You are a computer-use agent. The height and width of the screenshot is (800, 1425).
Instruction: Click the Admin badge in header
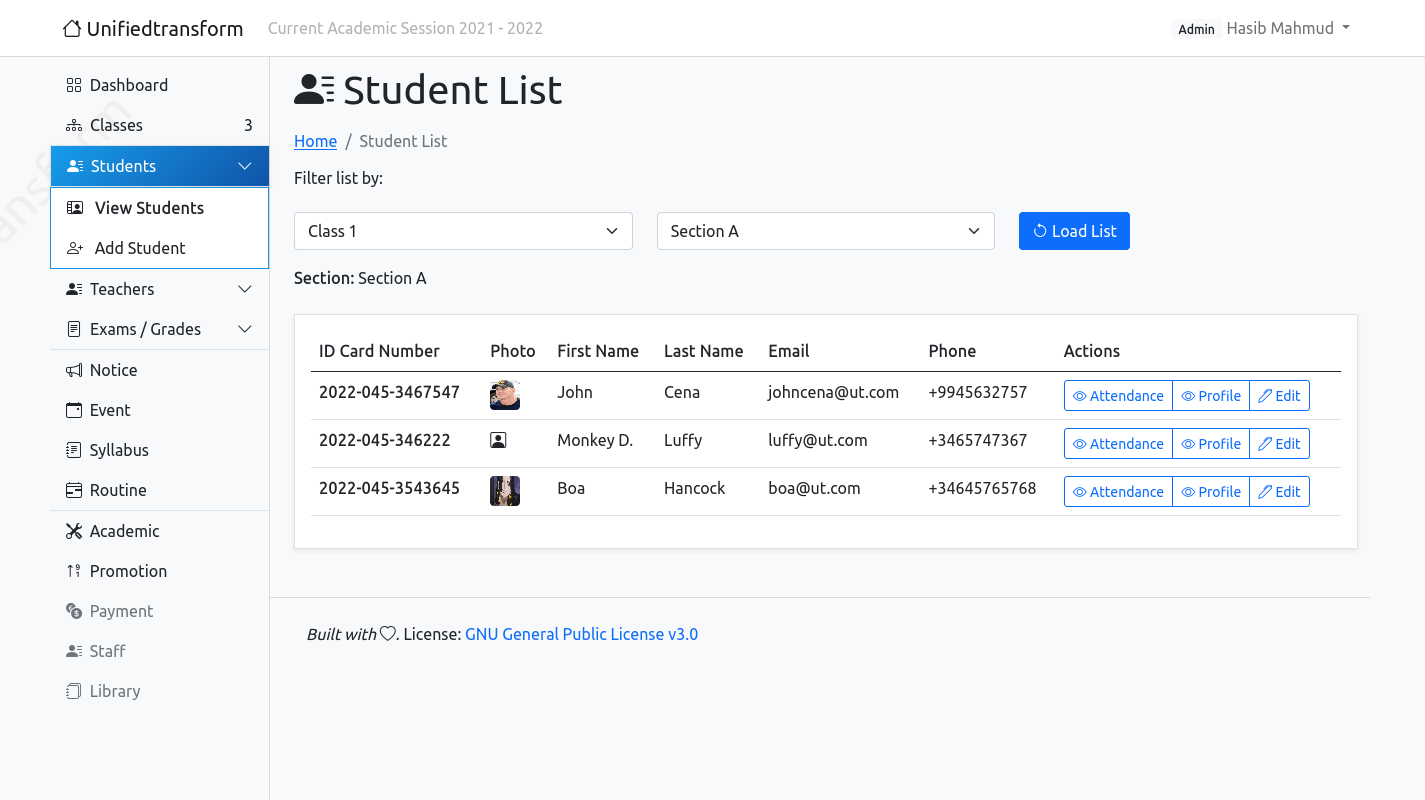pos(1196,29)
